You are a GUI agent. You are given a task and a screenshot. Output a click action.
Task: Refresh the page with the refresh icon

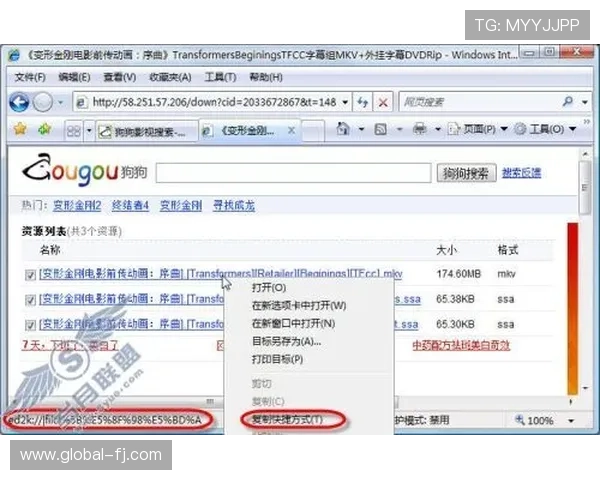pos(362,102)
